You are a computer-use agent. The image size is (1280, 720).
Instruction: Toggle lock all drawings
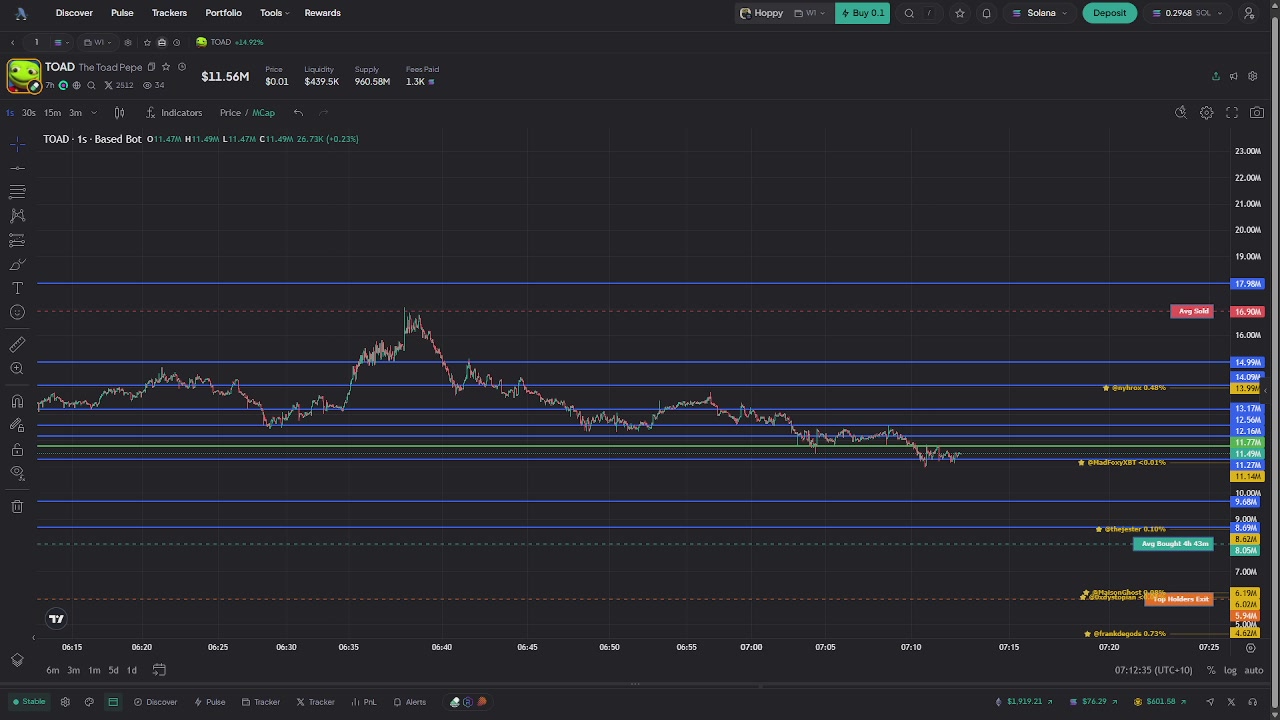tap(17, 450)
